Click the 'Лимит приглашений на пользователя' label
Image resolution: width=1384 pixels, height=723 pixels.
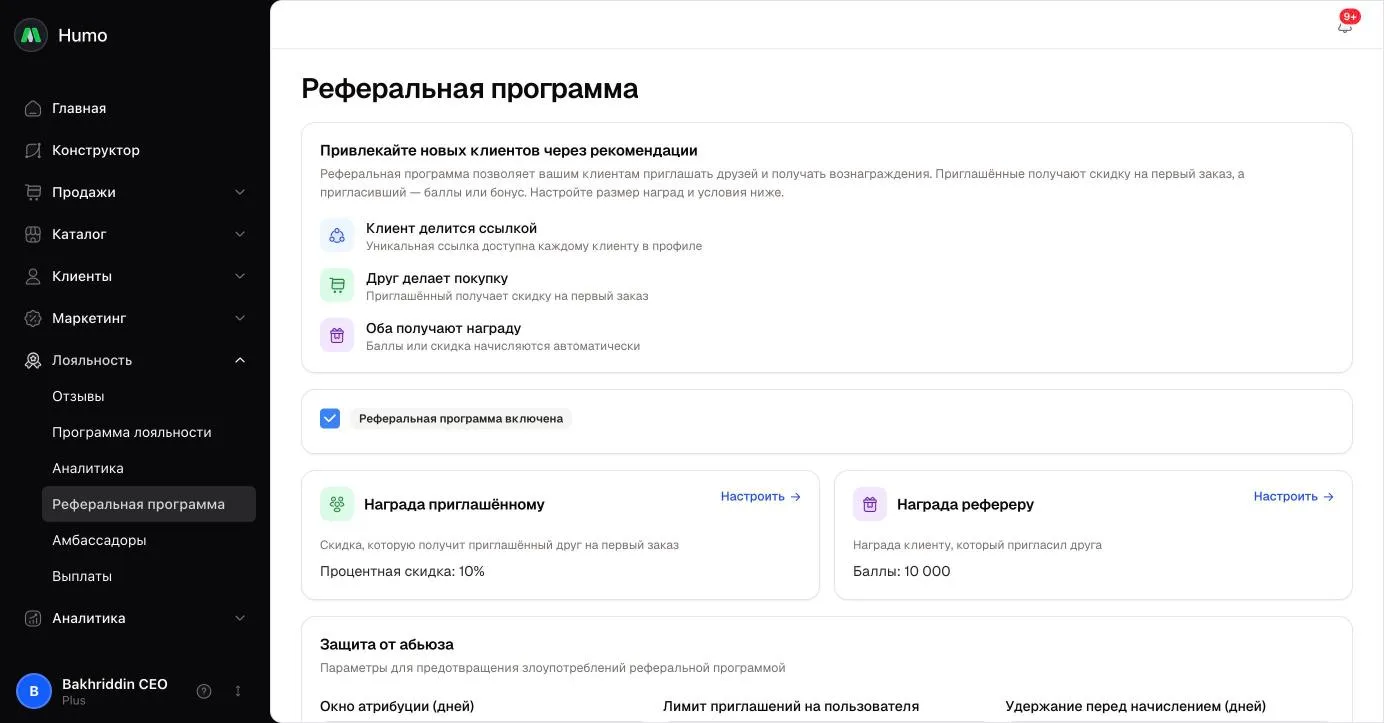pyautogui.click(x=791, y=706)
